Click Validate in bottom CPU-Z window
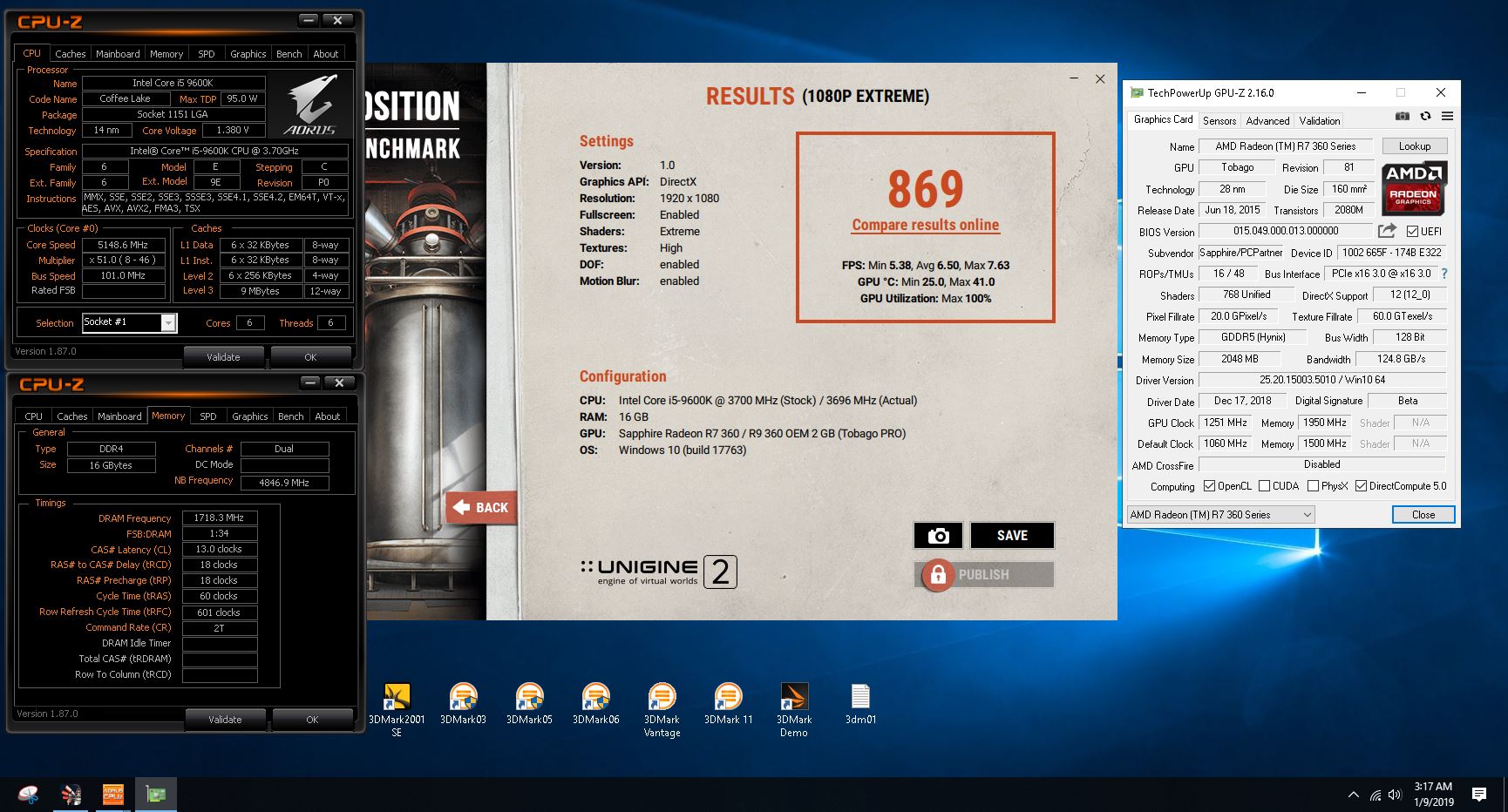 pyautogui.click(x=225, y=720)
